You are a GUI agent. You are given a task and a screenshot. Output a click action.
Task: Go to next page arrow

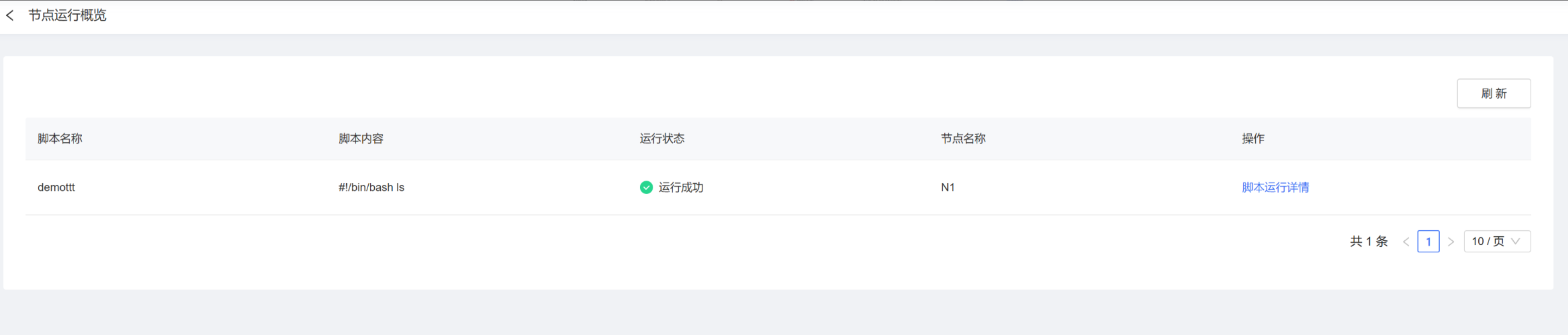[x=1451, y=242]
